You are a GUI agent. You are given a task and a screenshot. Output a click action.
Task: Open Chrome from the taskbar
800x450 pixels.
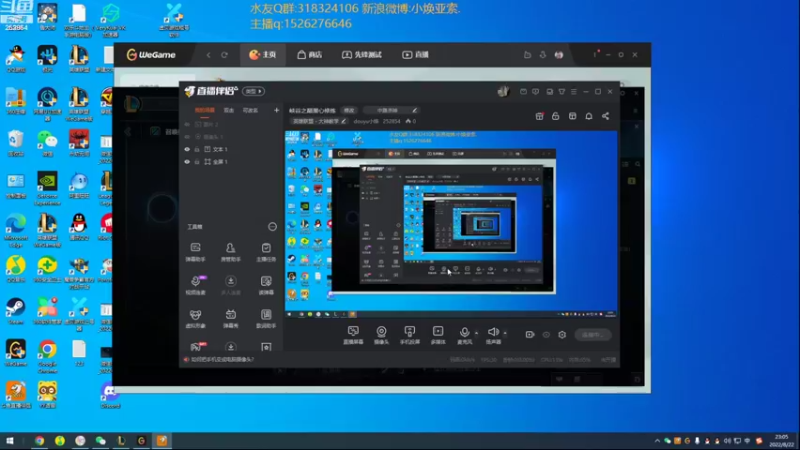pos(39,441)
